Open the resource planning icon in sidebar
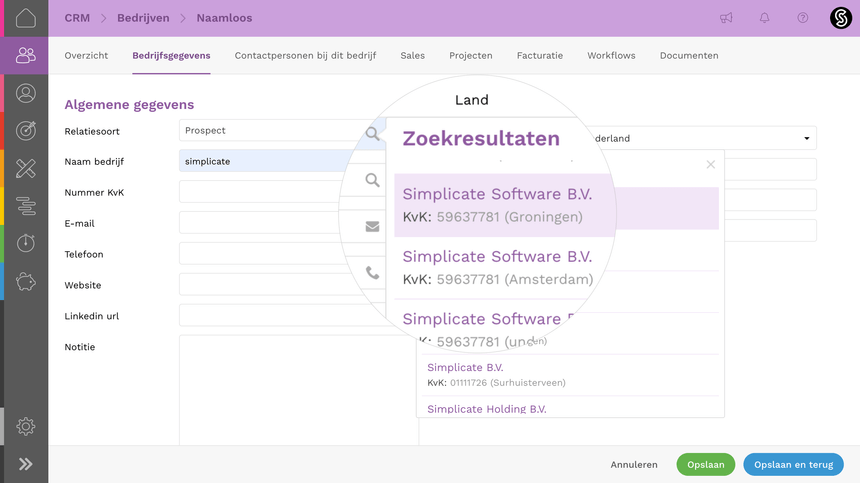 click(25, 206)
